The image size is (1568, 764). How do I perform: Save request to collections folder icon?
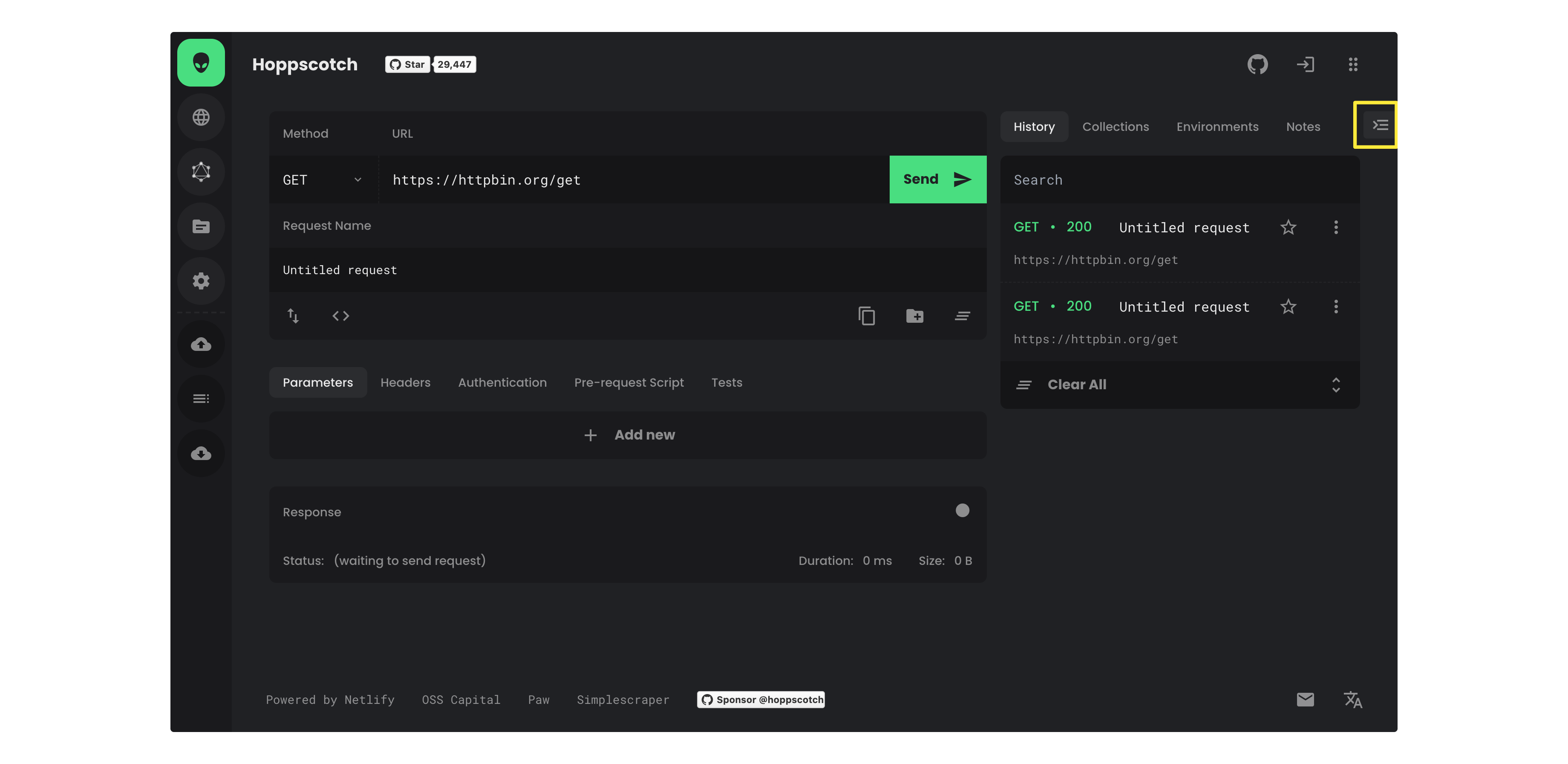tap(914, 315)
